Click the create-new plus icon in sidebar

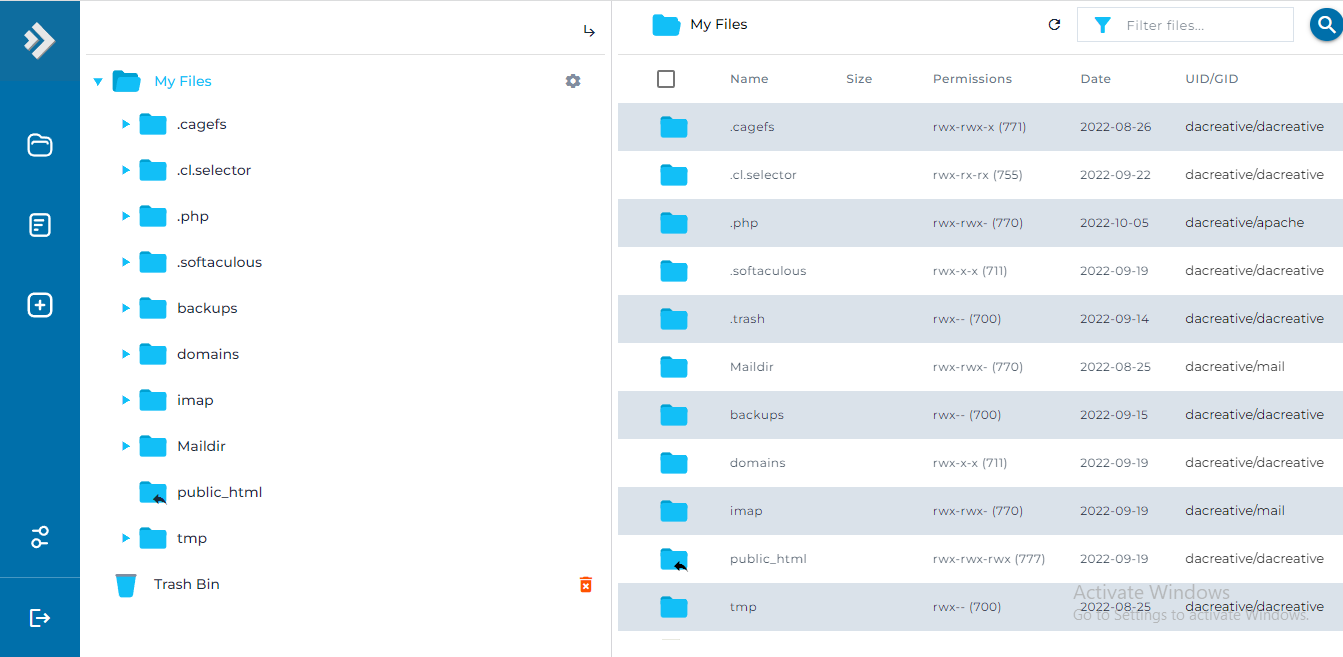click(40, 305)
